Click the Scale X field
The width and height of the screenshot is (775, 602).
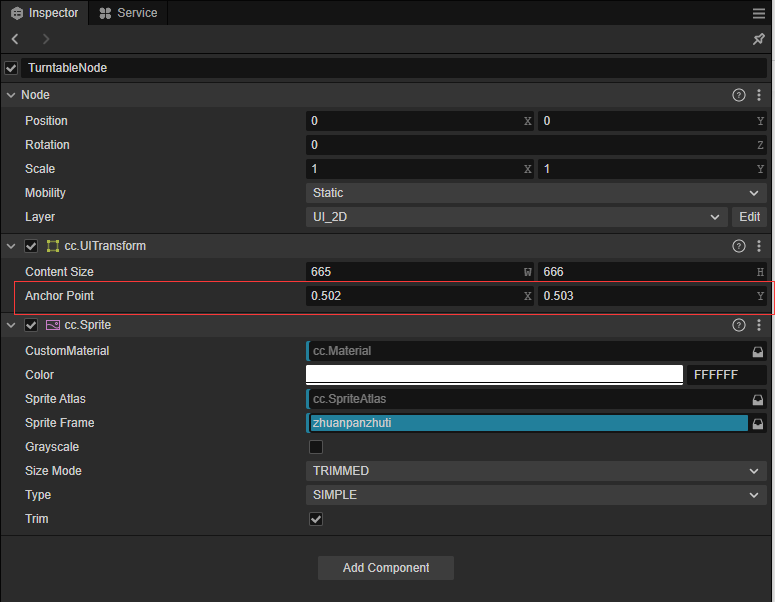point(419,169)
